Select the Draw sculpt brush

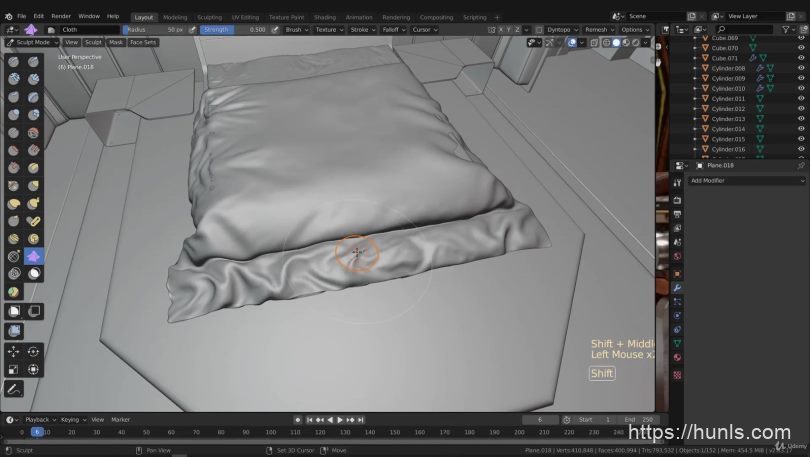click(13, 62)
